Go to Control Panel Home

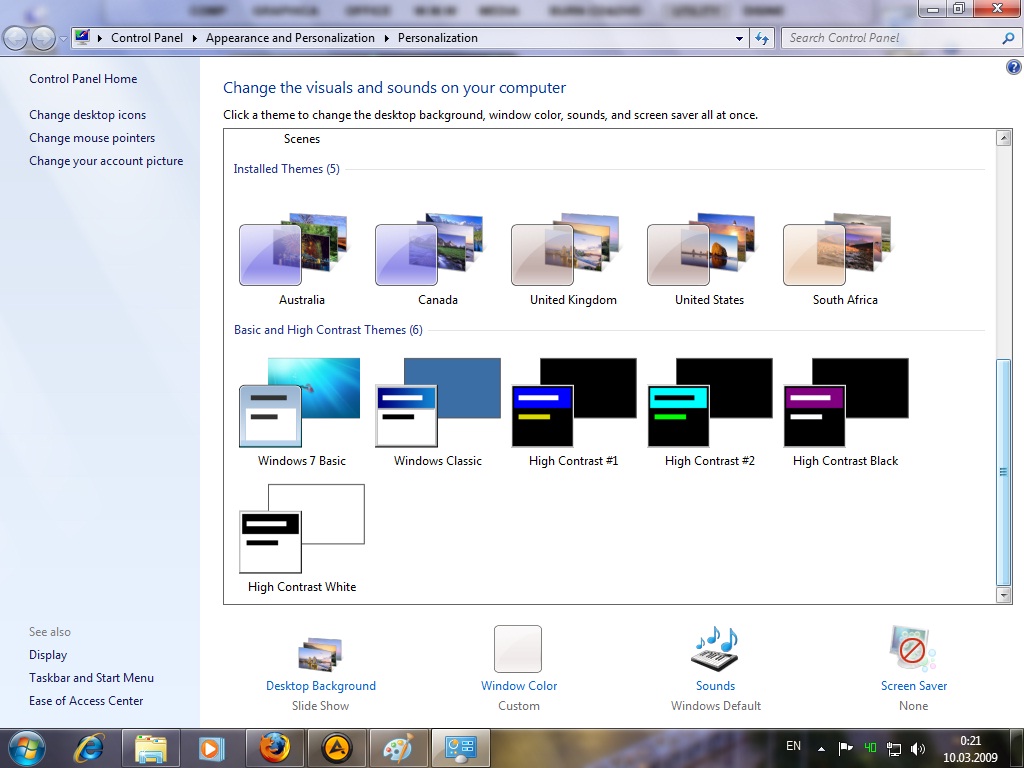[83, 79]
